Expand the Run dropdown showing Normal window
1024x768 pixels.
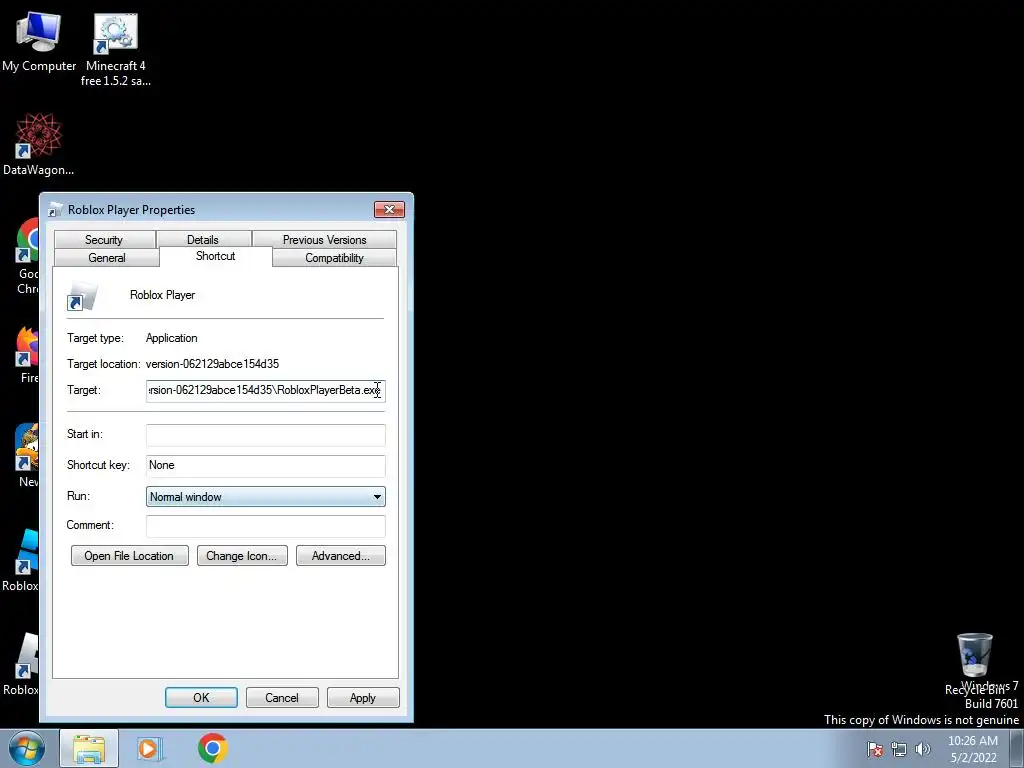coord(265,497)
